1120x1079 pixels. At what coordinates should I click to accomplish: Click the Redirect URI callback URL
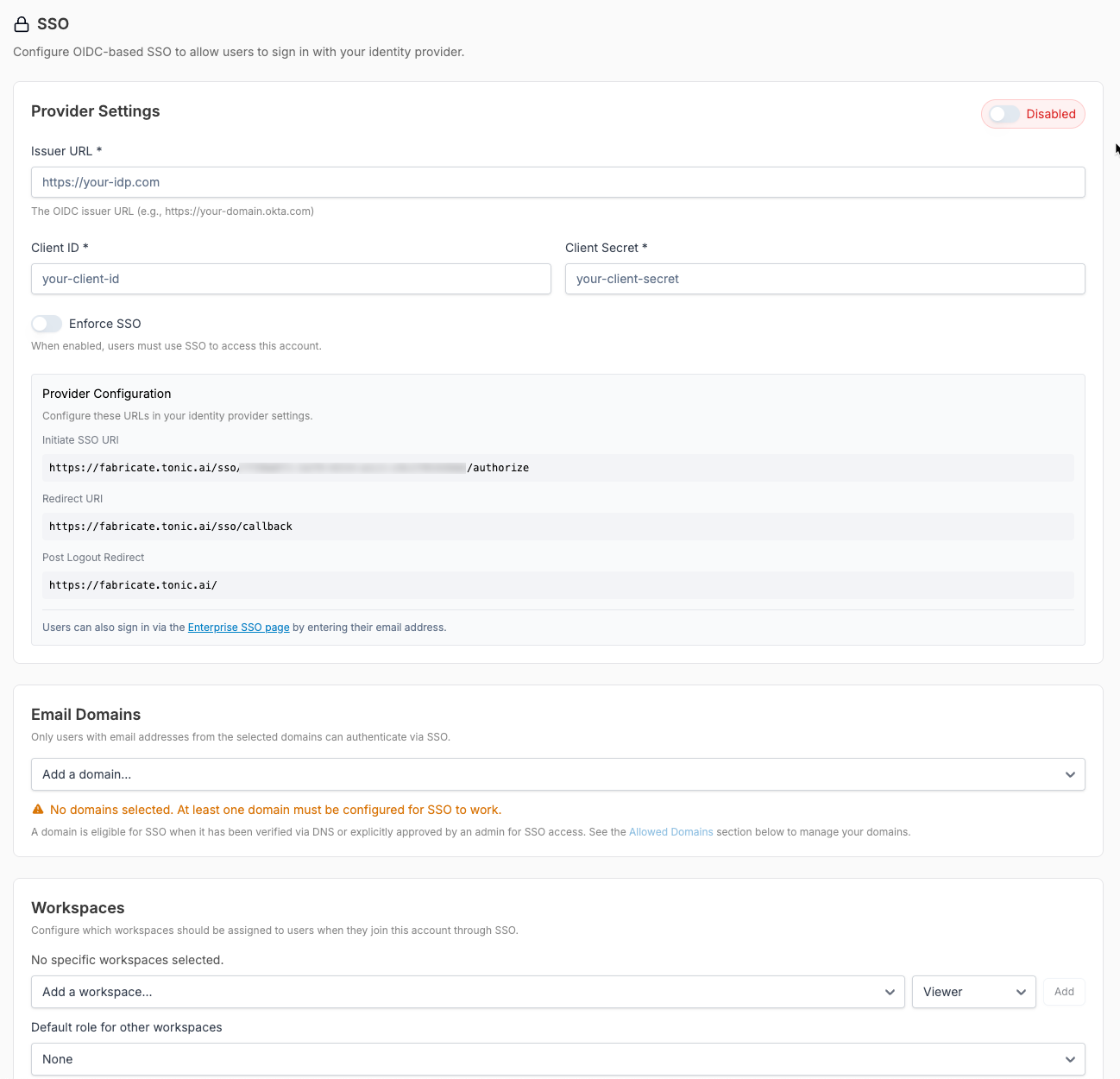point(171,527)
